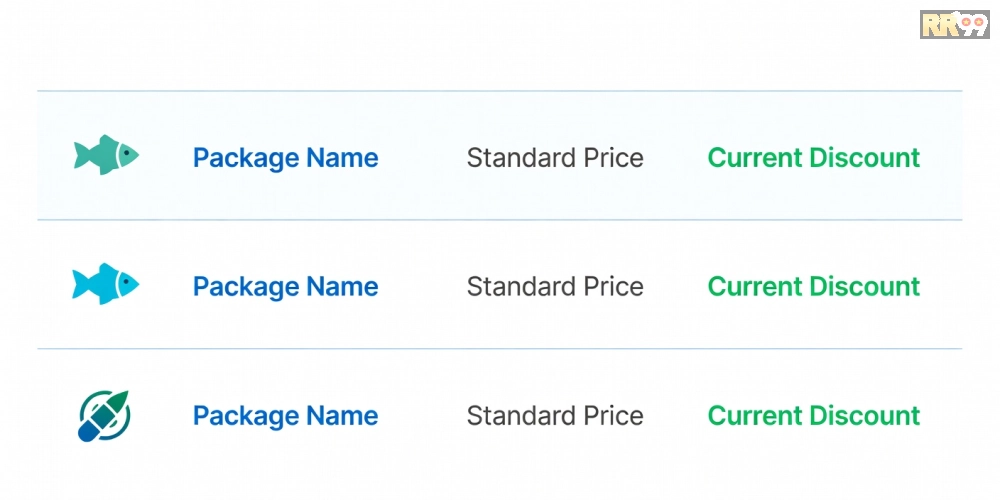Click the top border line of the table

click(500, 91)
